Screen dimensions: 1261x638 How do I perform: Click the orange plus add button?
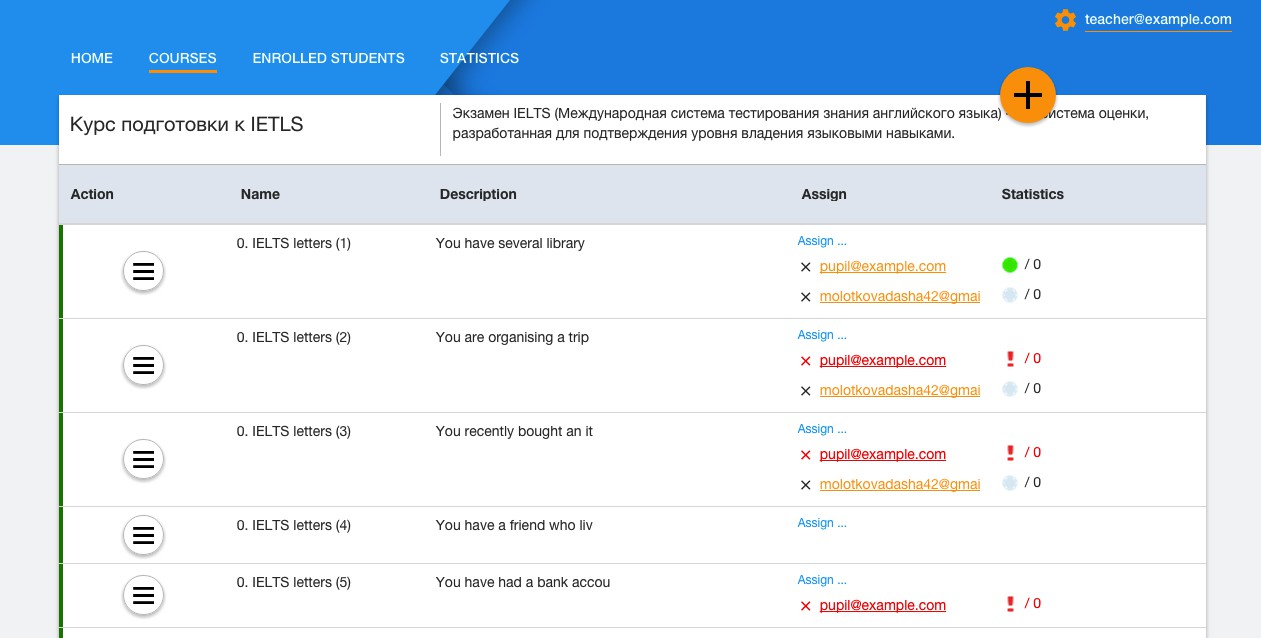pos(1028,95)
